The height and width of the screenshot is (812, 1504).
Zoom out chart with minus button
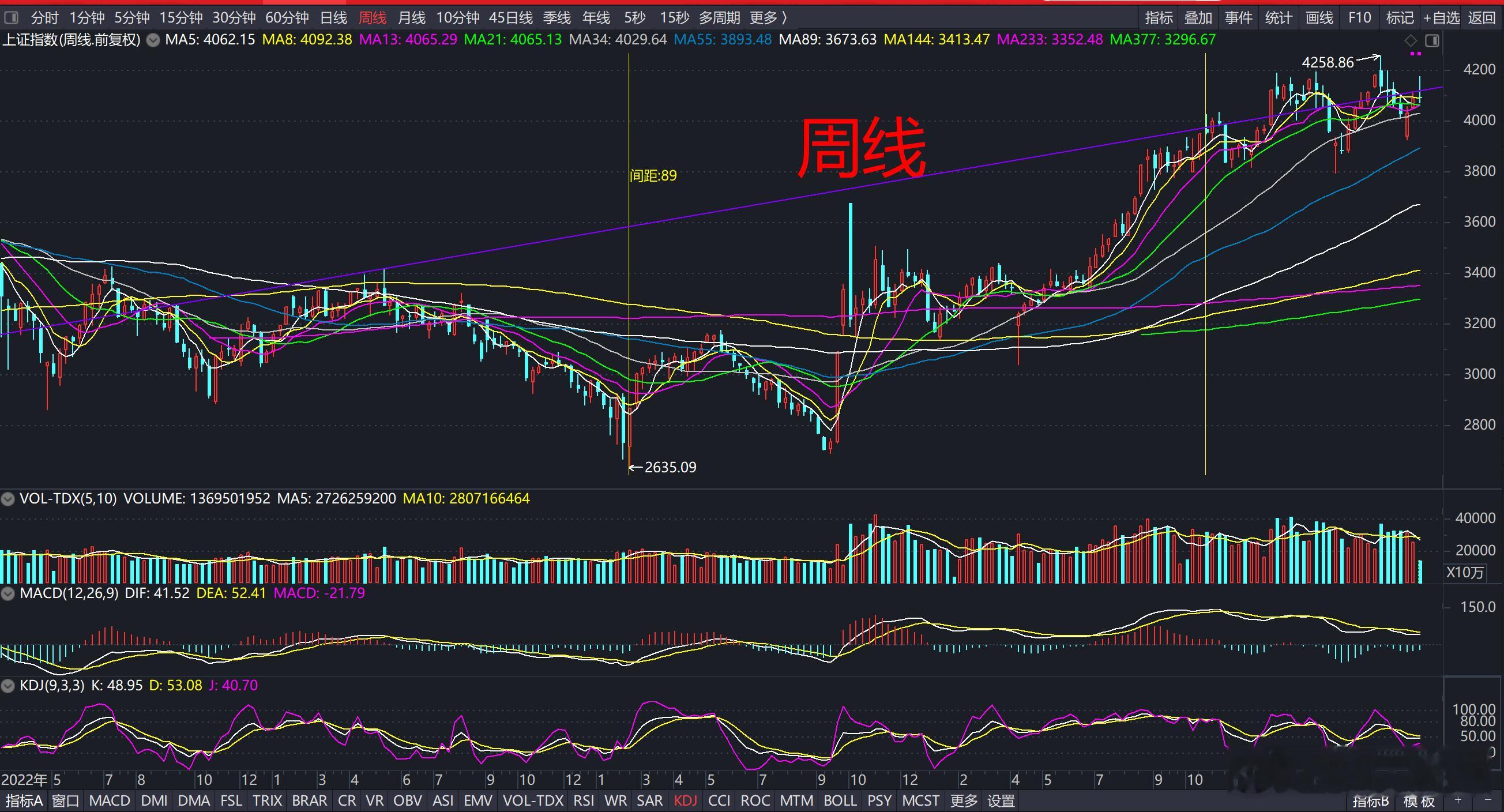pyautogui.click(x=1487, y=800)
